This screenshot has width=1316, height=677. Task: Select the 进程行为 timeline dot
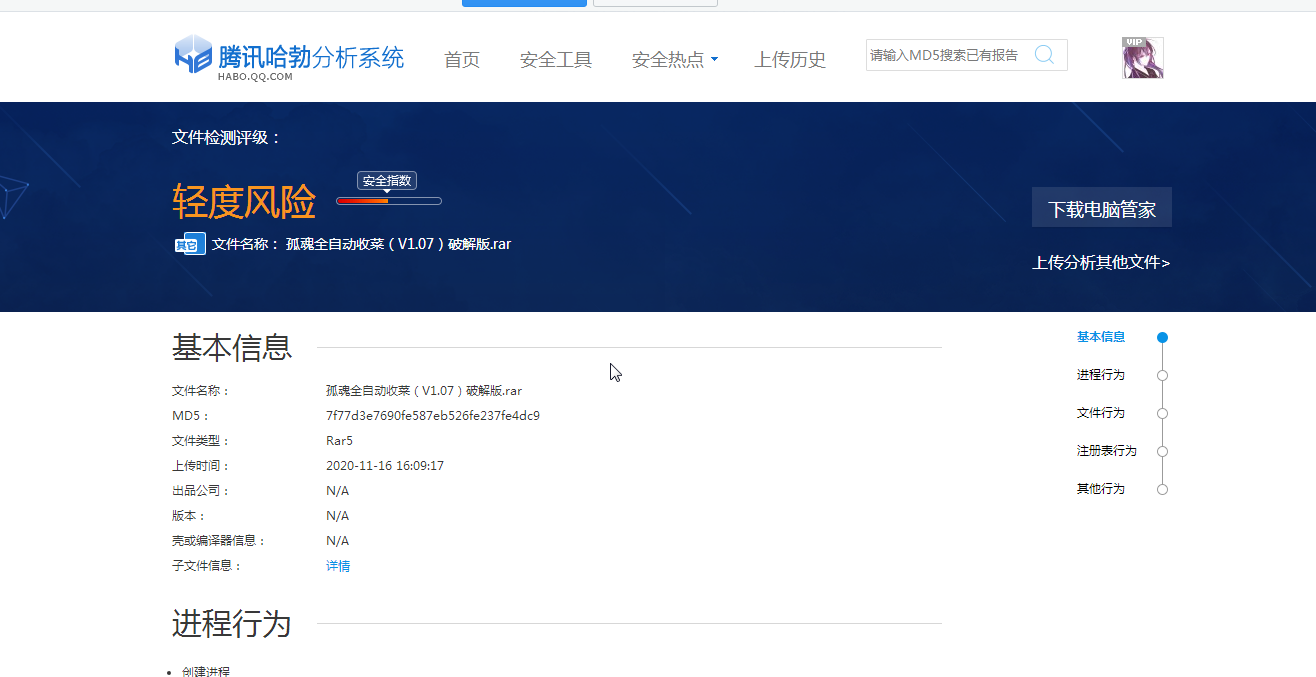click(1162, 376)
